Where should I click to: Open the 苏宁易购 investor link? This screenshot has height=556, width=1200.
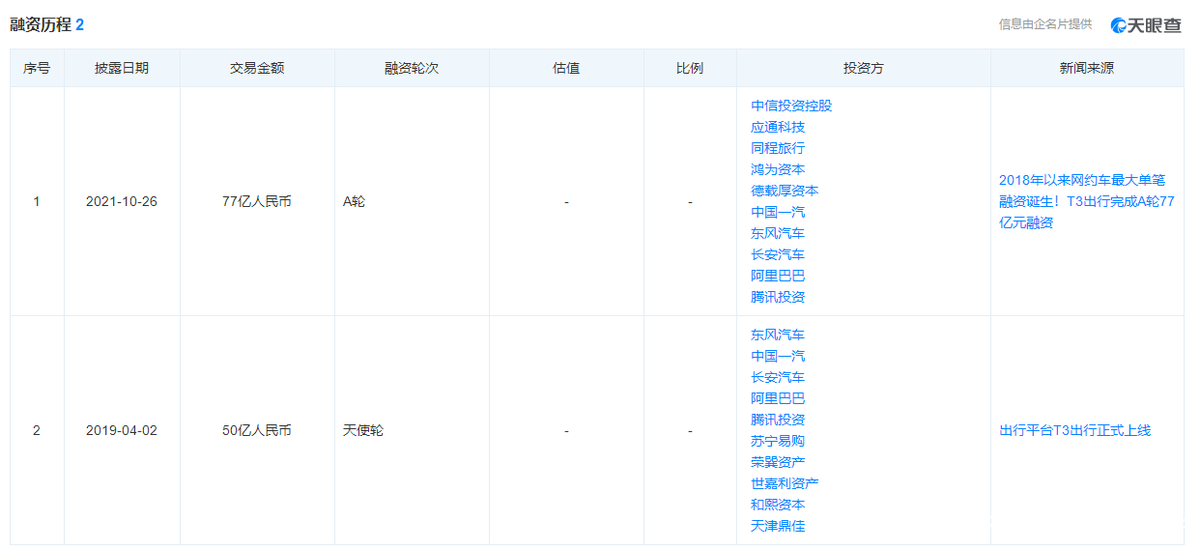(x=778, y=441)
